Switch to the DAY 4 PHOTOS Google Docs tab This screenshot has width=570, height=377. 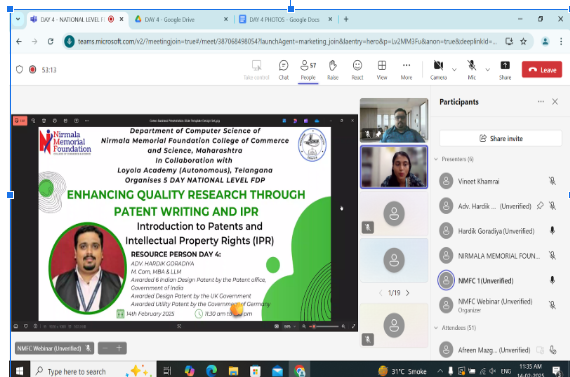click(x=285, y=20)
